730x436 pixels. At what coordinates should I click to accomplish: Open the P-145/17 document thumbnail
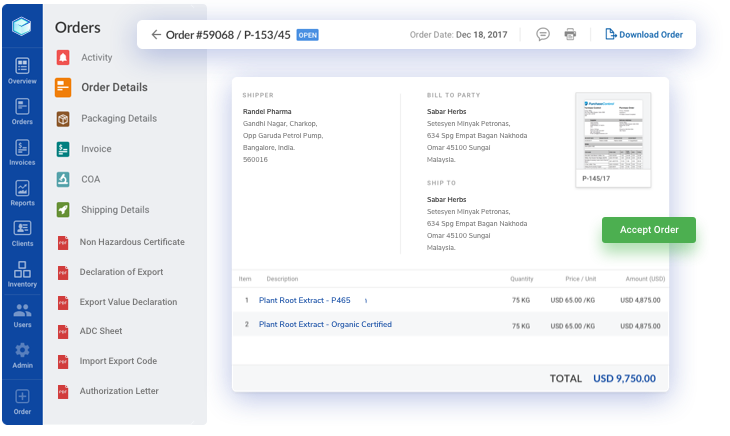613,140
